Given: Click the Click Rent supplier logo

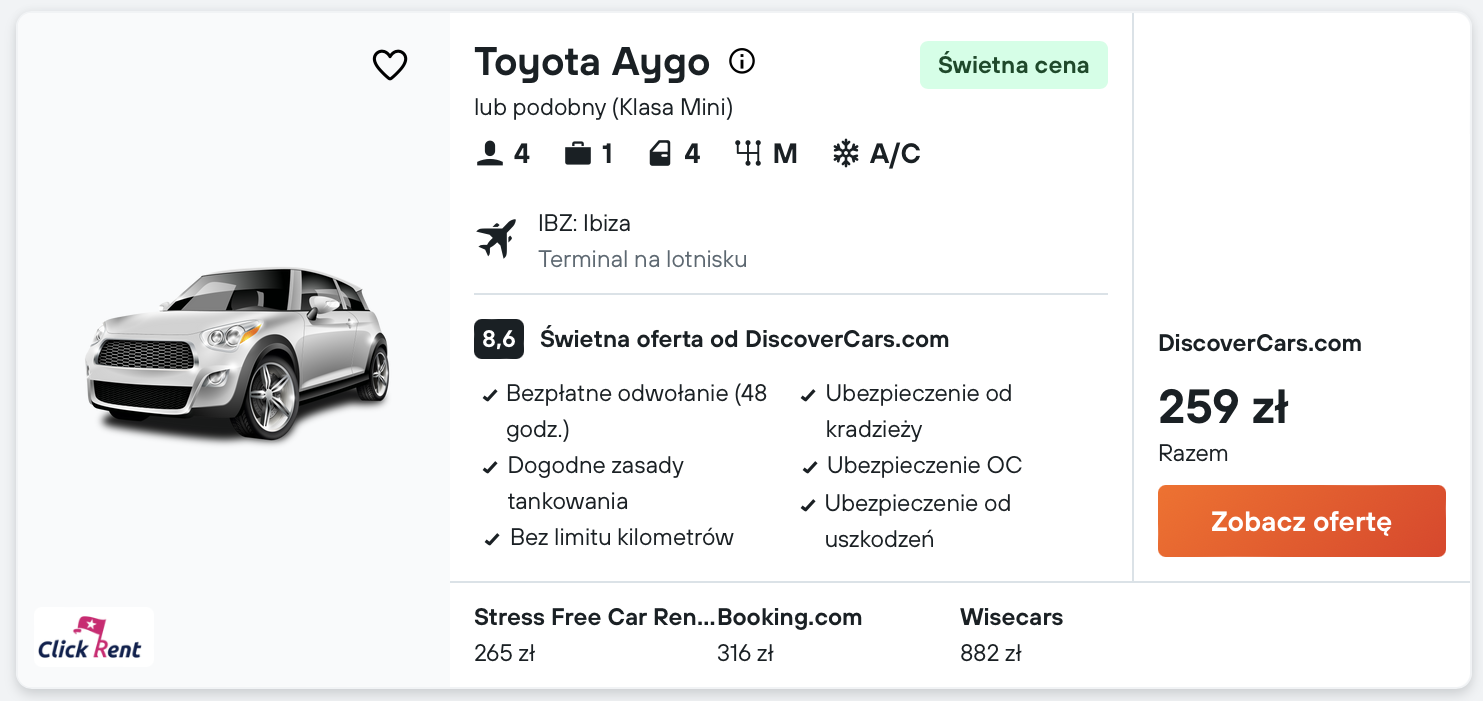Looking at the screenshot, I should [x=94, y=637].
